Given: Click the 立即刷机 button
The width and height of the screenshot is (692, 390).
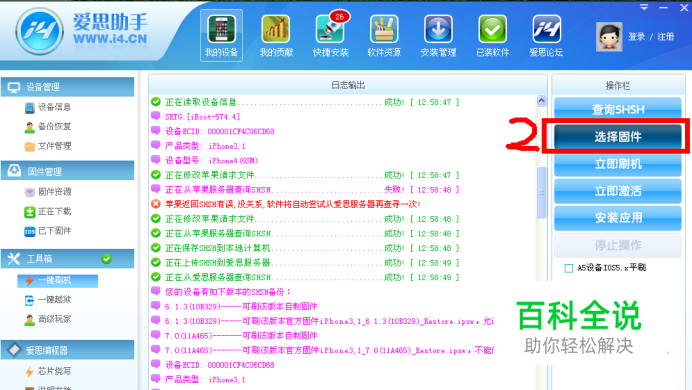Looking at the screenshot, I should coord(618,164).
